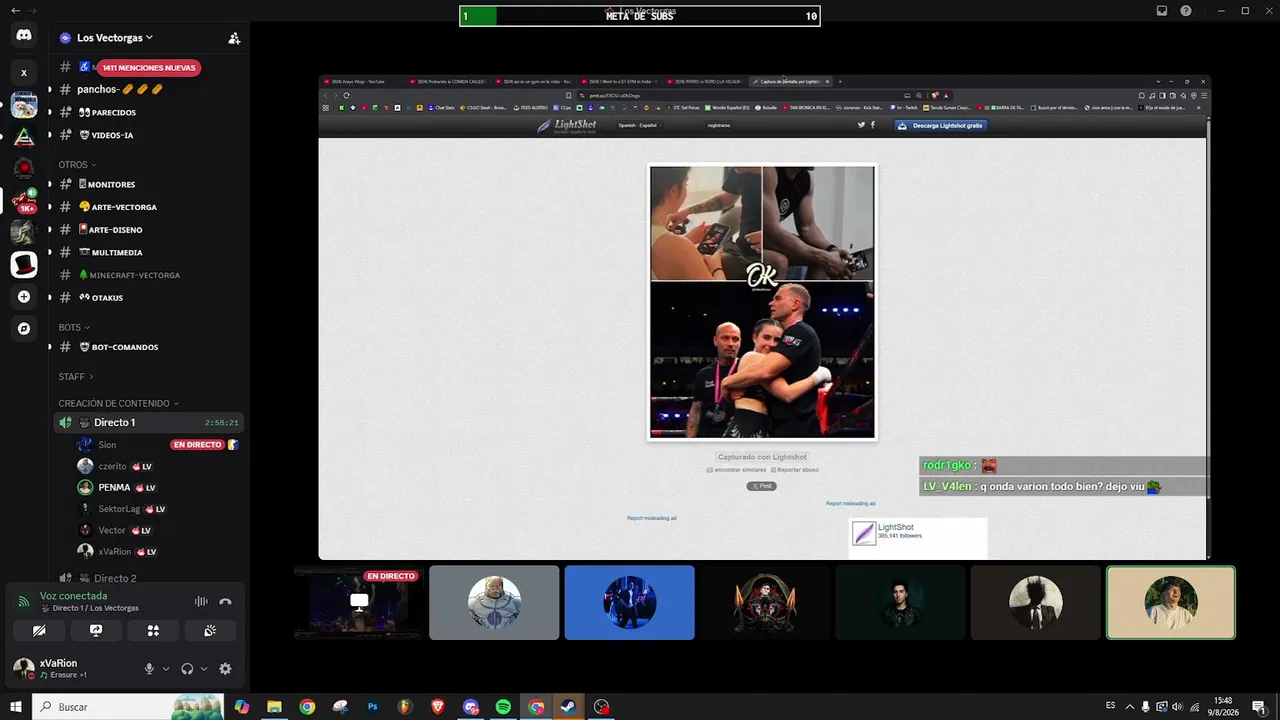The height and width of the screenshot is (720, 1280).
Task: Collapse the OTROS channel category
Action: point(78,164)
